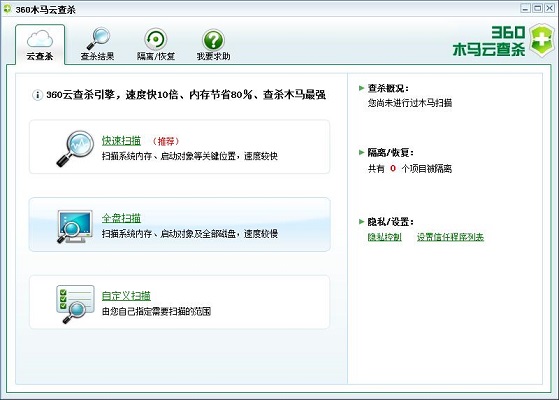This screenshot has width=559, height=400.
Task: Click the green arrow beside 查杀概况
Action: pos(361,88)
